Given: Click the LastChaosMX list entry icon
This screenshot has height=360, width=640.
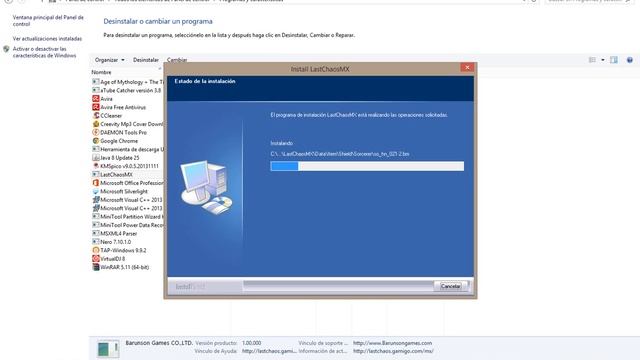Looking at the screenshot, I should click(96, 174).
